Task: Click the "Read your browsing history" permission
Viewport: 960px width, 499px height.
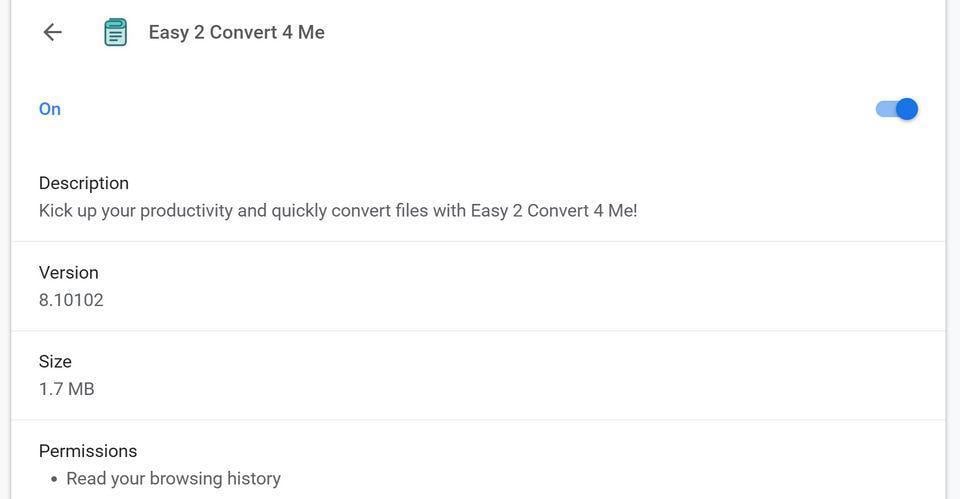Action: (x=173, y=479)
